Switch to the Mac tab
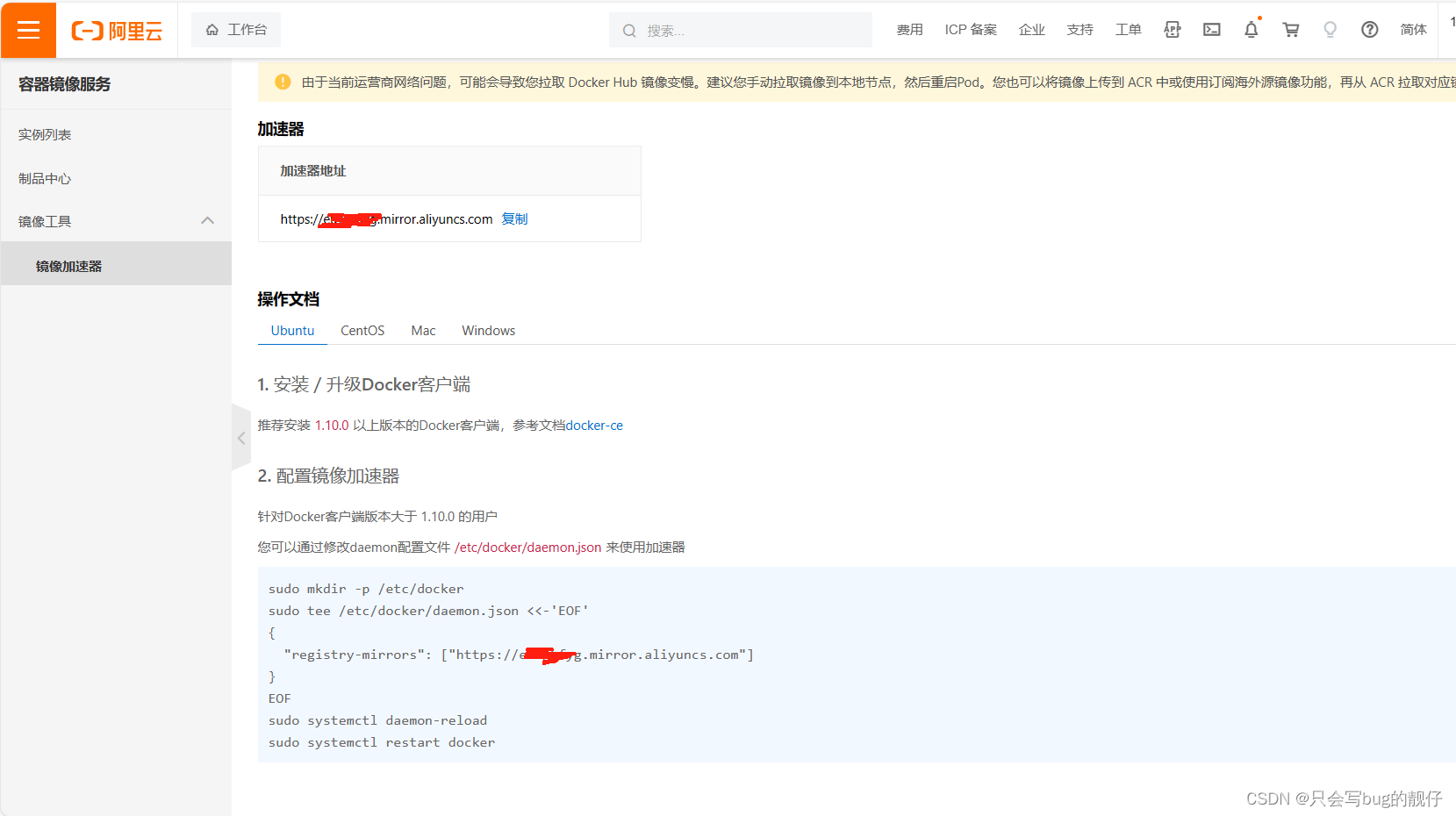This screenshot has height=816, width=1456. point(423,331)
